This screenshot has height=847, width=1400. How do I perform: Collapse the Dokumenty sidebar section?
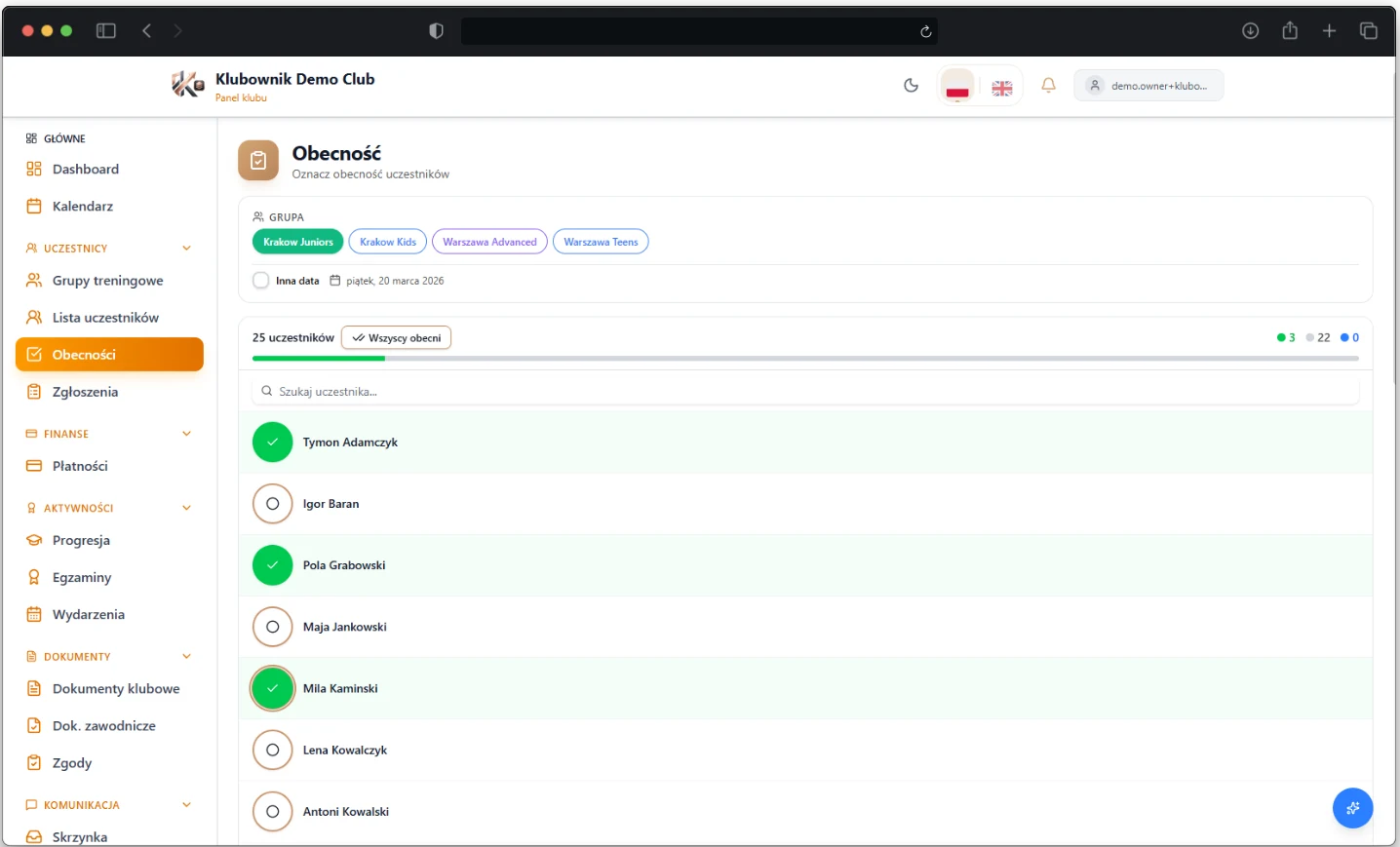coord(186,657)
